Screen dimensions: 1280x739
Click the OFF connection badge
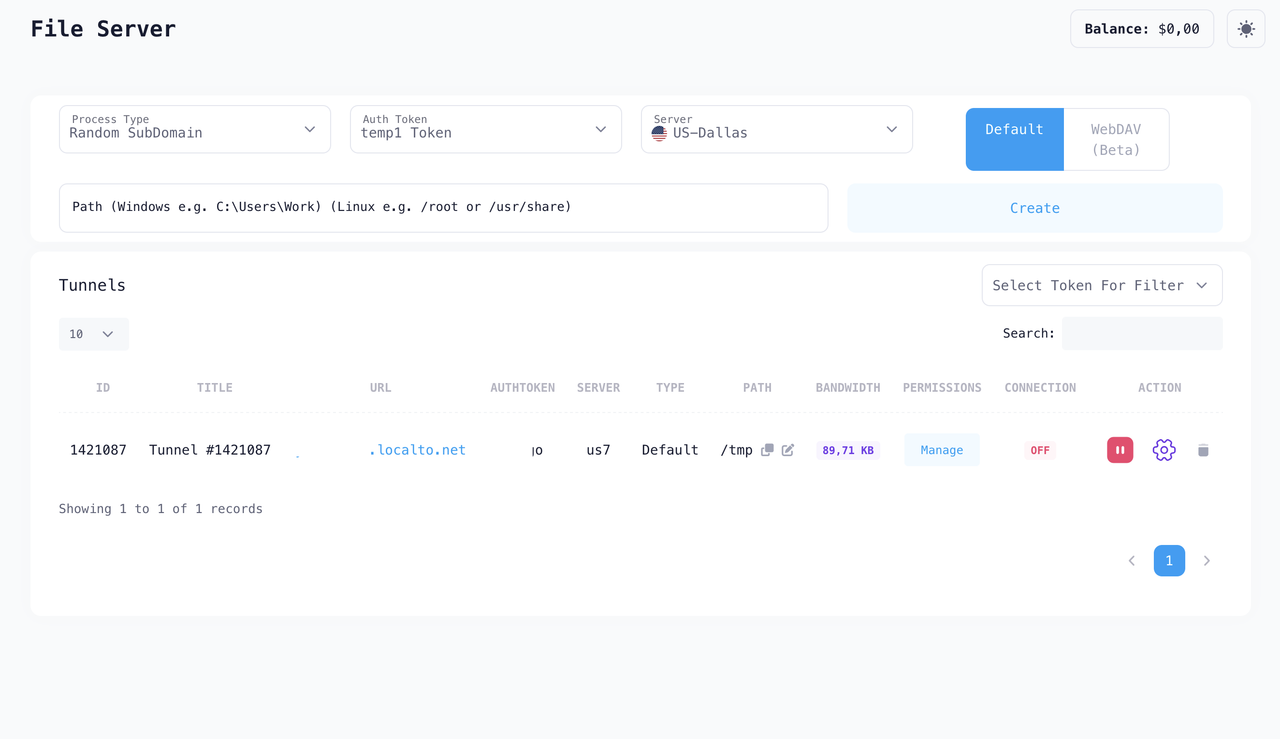coord(1040,451)
